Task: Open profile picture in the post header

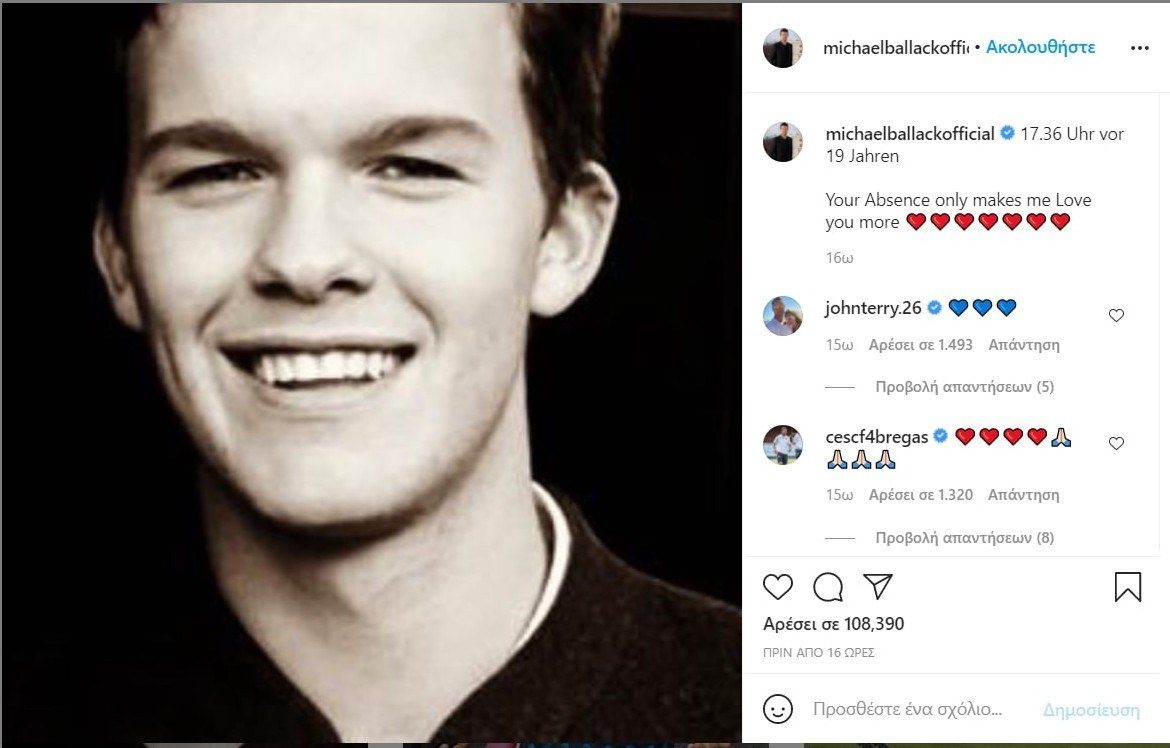Action: point(783,48)
